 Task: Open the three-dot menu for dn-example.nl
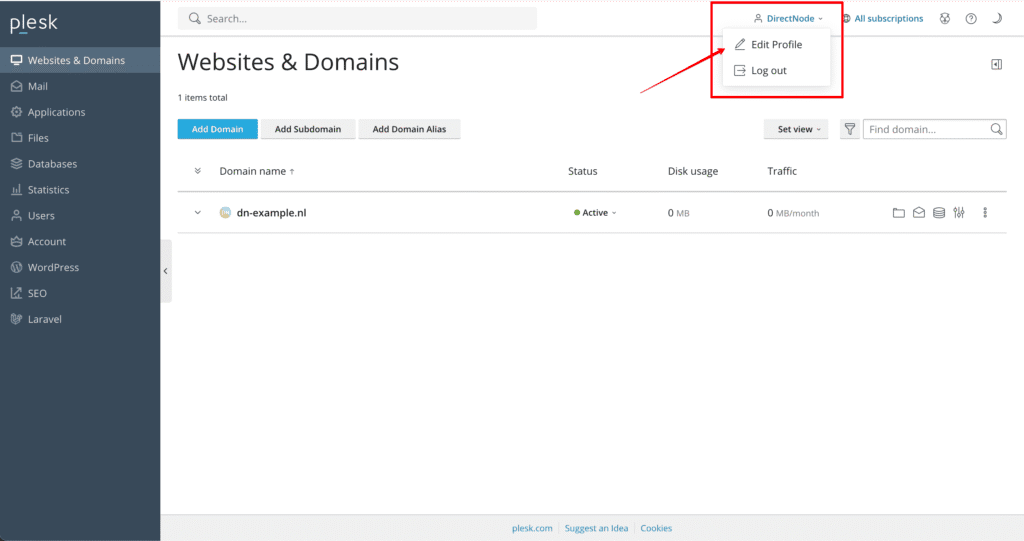[985, 213]
